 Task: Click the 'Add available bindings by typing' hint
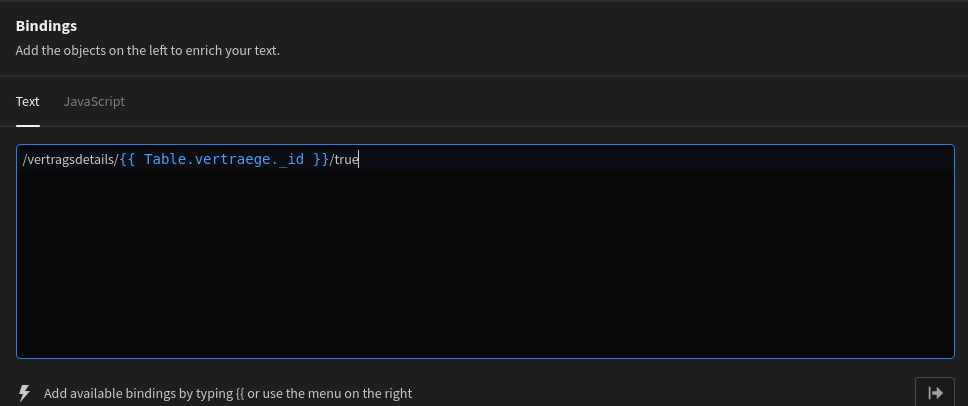139,394
